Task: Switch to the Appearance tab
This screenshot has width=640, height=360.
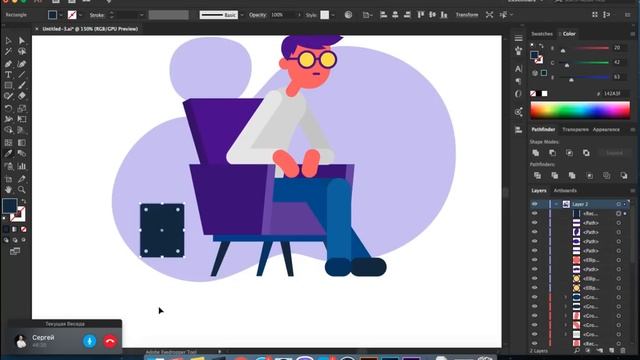Action: pyautogui.click(x=606, y=129)
